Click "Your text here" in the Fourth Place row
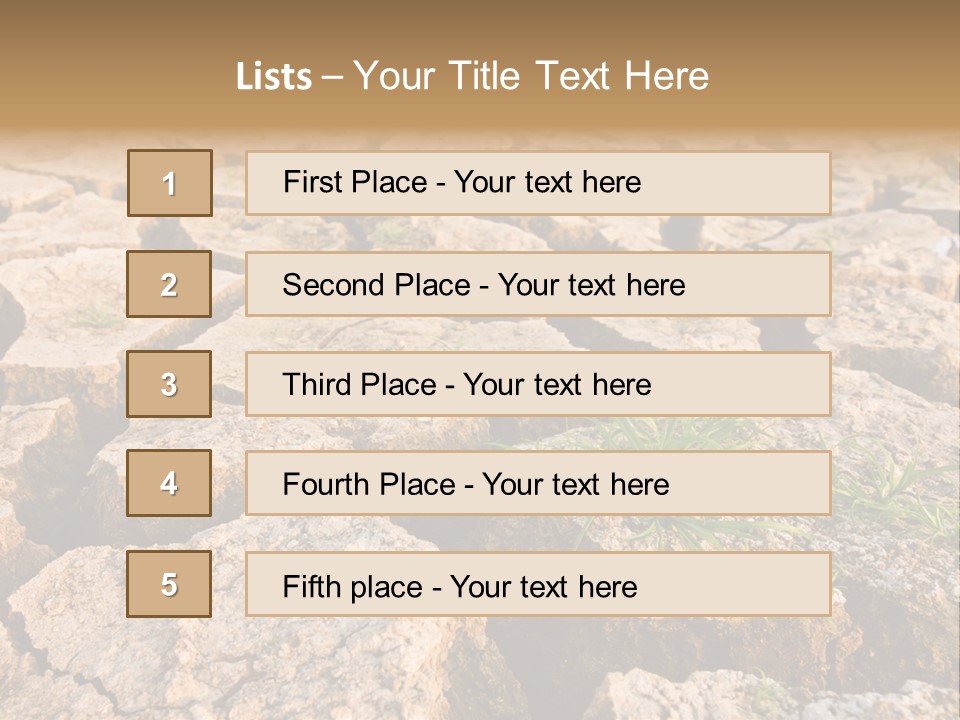The width and height of the screenshot is (960, 720). [576, 485]
